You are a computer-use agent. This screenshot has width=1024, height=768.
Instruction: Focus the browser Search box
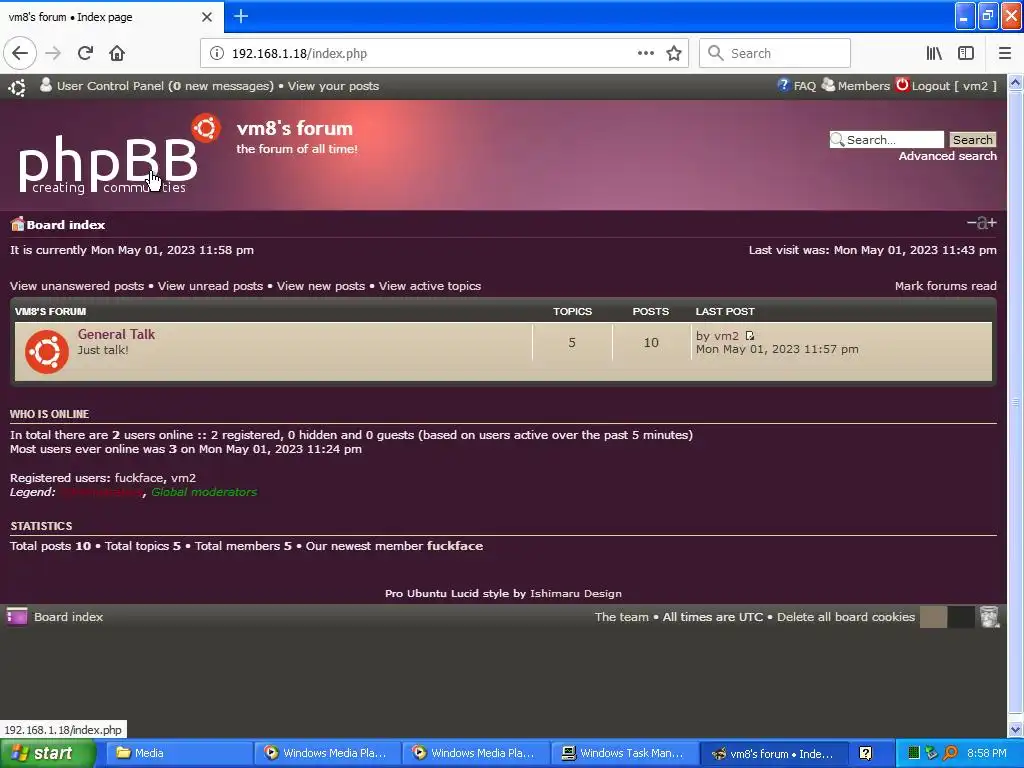point(775,54)
